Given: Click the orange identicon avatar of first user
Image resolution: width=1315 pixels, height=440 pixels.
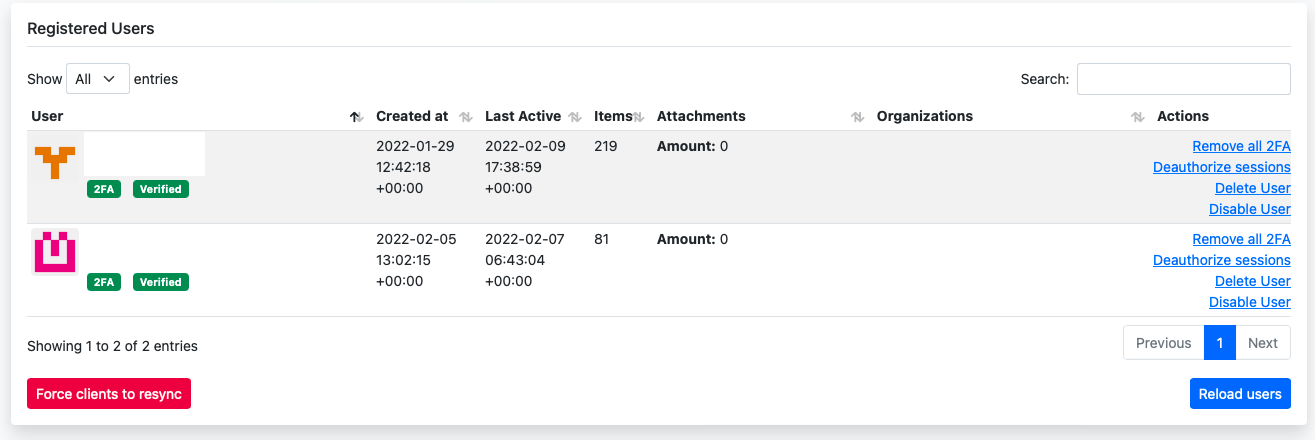Looking at the screenshot, I should (55, 160).
